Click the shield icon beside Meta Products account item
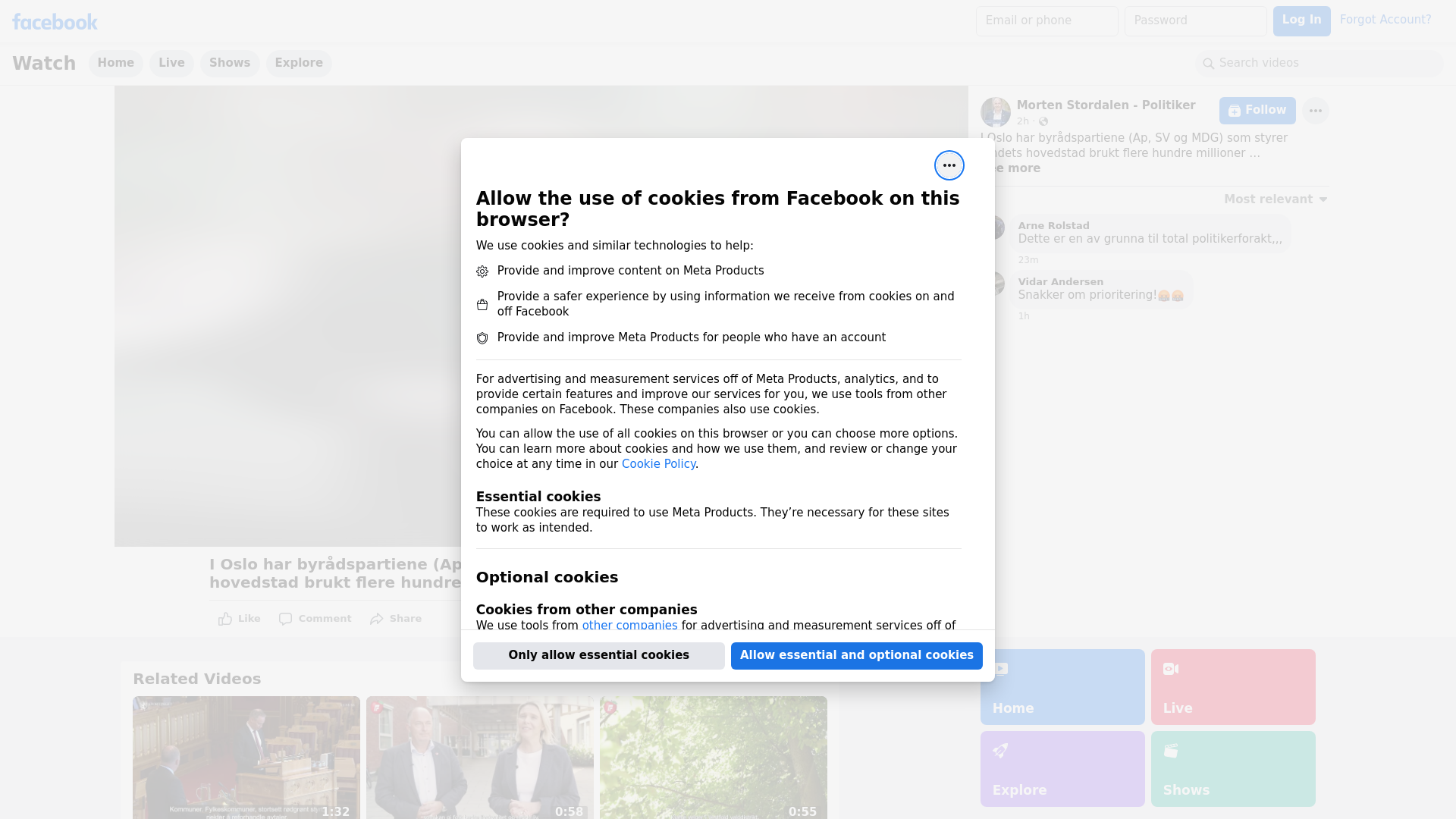The height and width of the screenshot is (819, 1456). coord(482,338)
